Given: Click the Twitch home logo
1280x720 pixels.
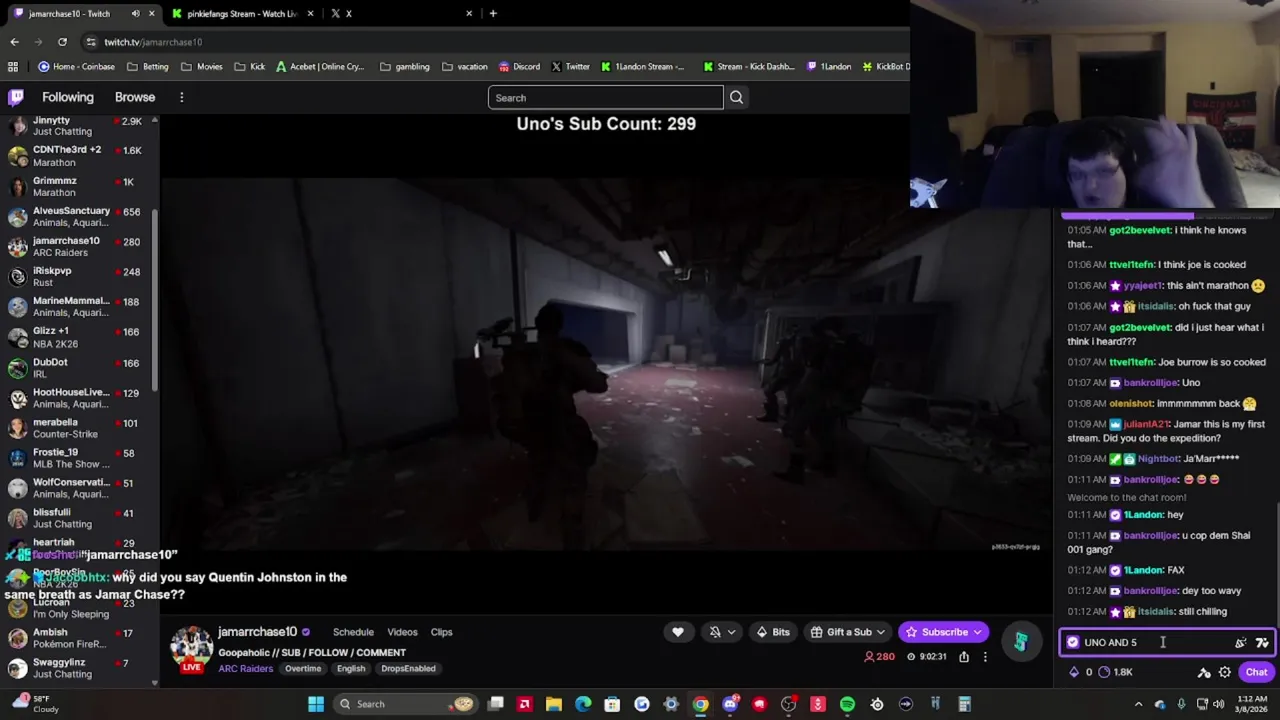Looking at the screenshot, I should 16,97.
